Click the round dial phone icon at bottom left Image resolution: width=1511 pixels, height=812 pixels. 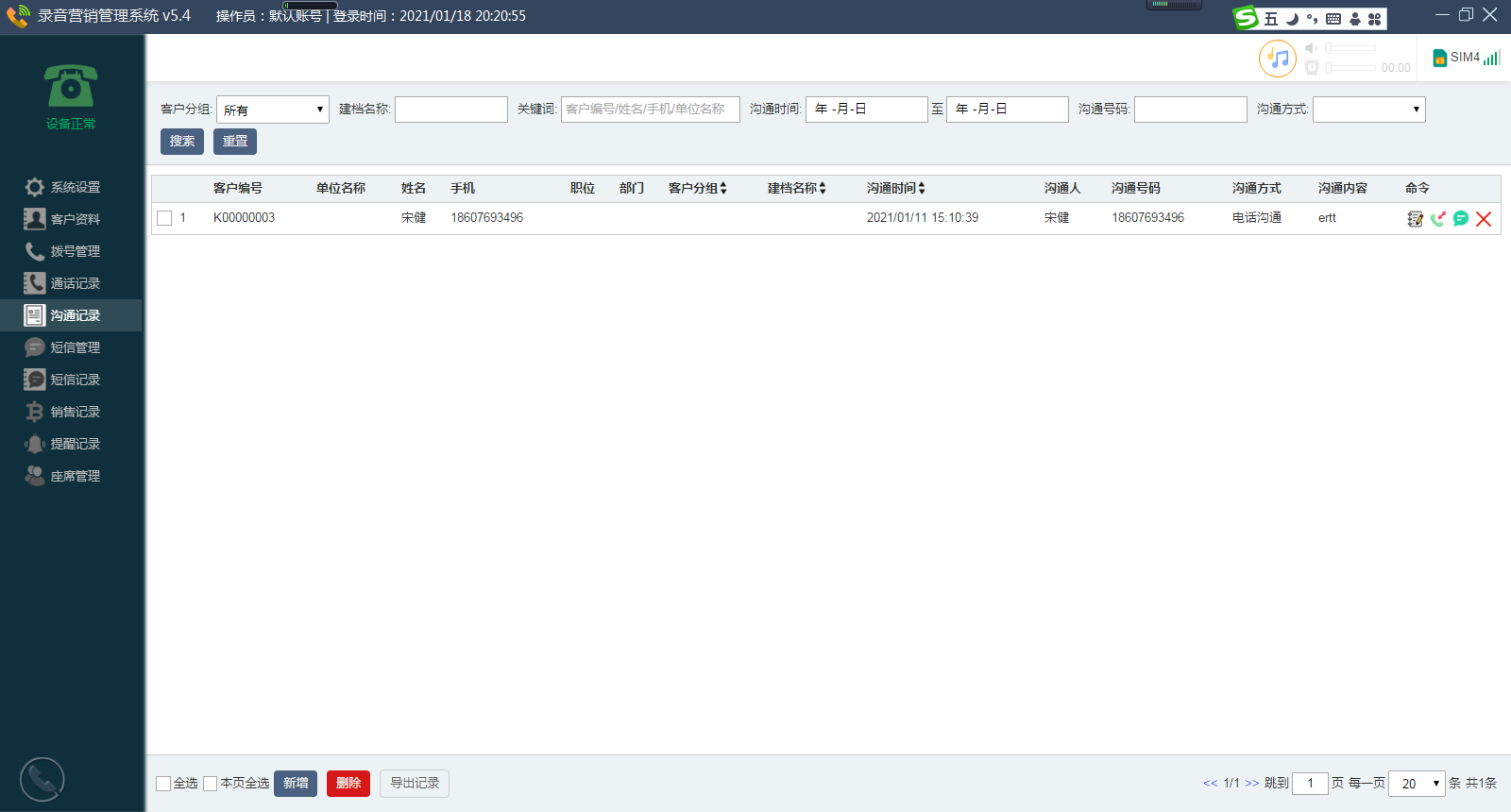pos(42,780)
